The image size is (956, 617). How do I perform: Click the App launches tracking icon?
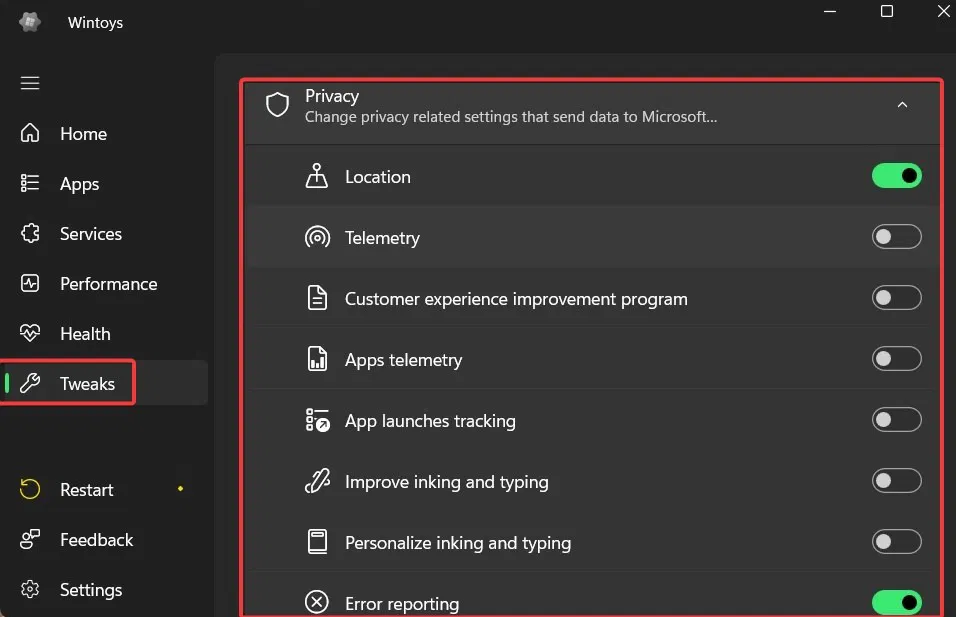[x=317, y=421]
